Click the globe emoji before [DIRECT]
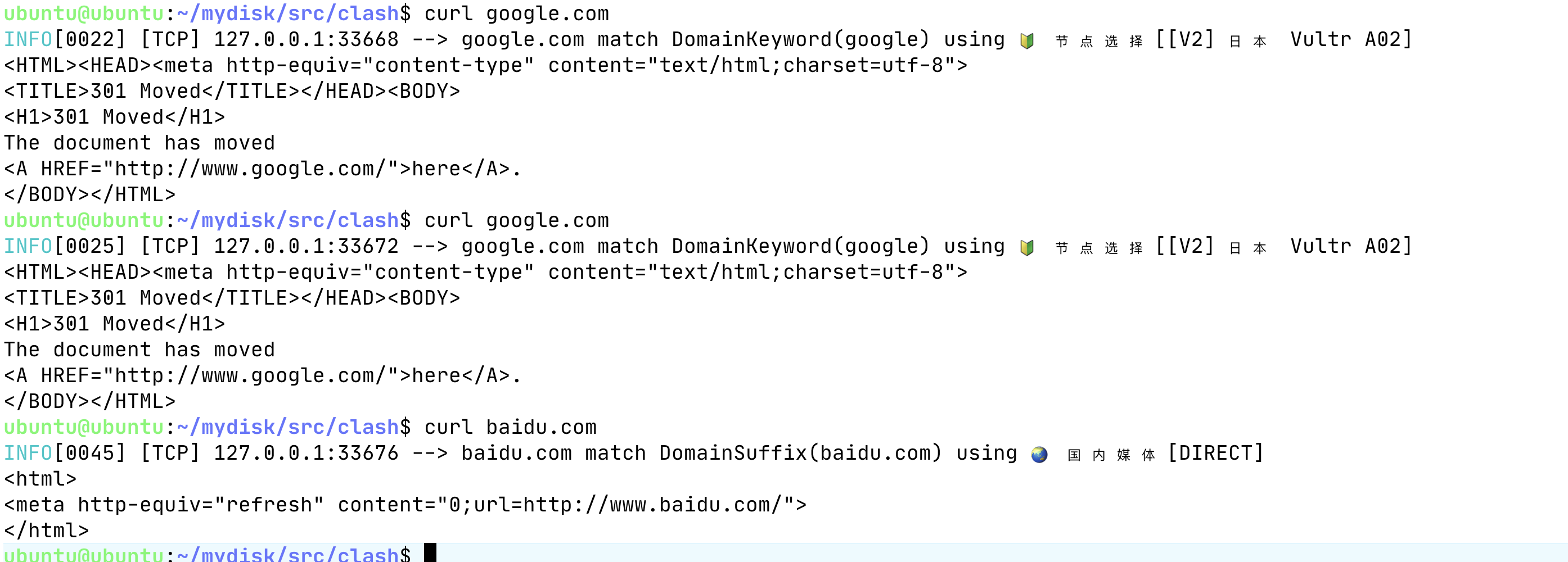Image resolution: width=1568 pixels, height=562 pixels. click(1039, 454)
